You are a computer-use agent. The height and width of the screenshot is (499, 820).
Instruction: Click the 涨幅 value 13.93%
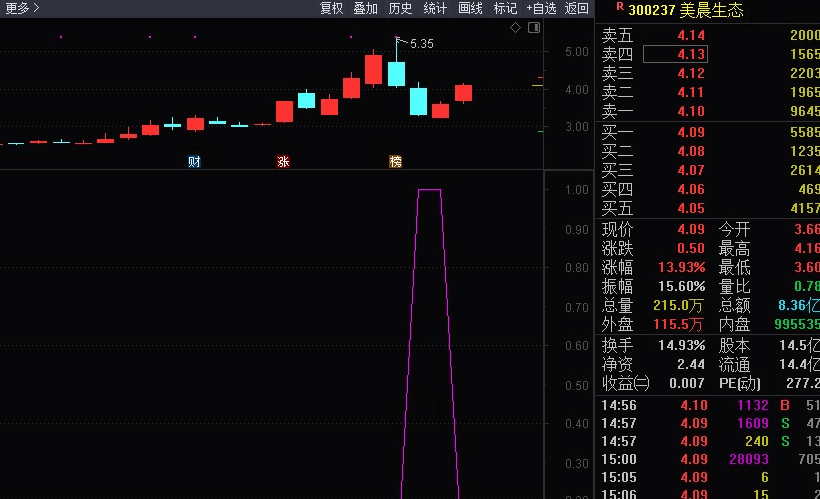(x=681, y=267)
